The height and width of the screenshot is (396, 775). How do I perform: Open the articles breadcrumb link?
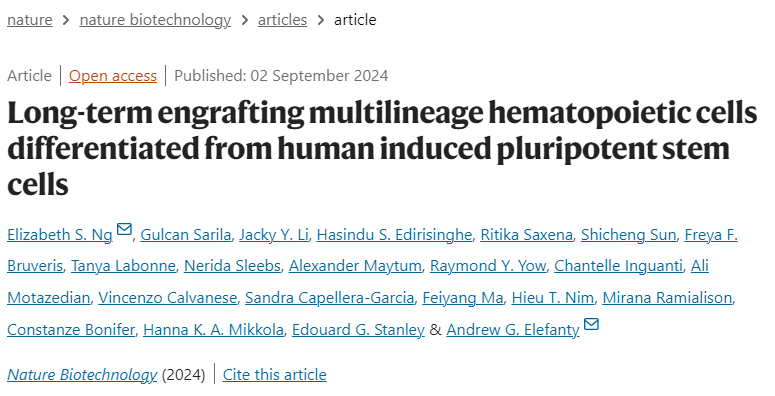click(x=282, y=20)
